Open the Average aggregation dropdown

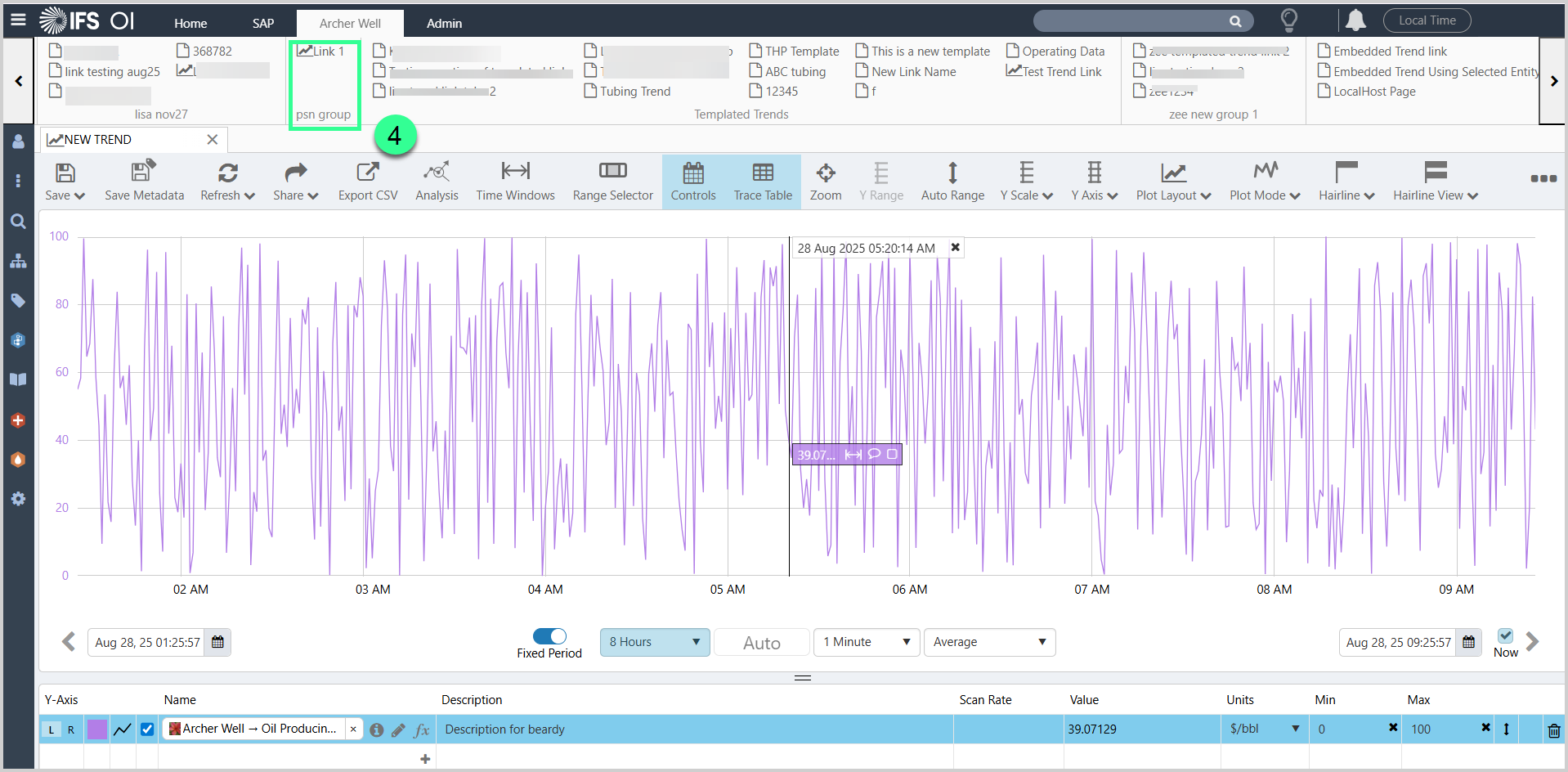click(989, 642)
